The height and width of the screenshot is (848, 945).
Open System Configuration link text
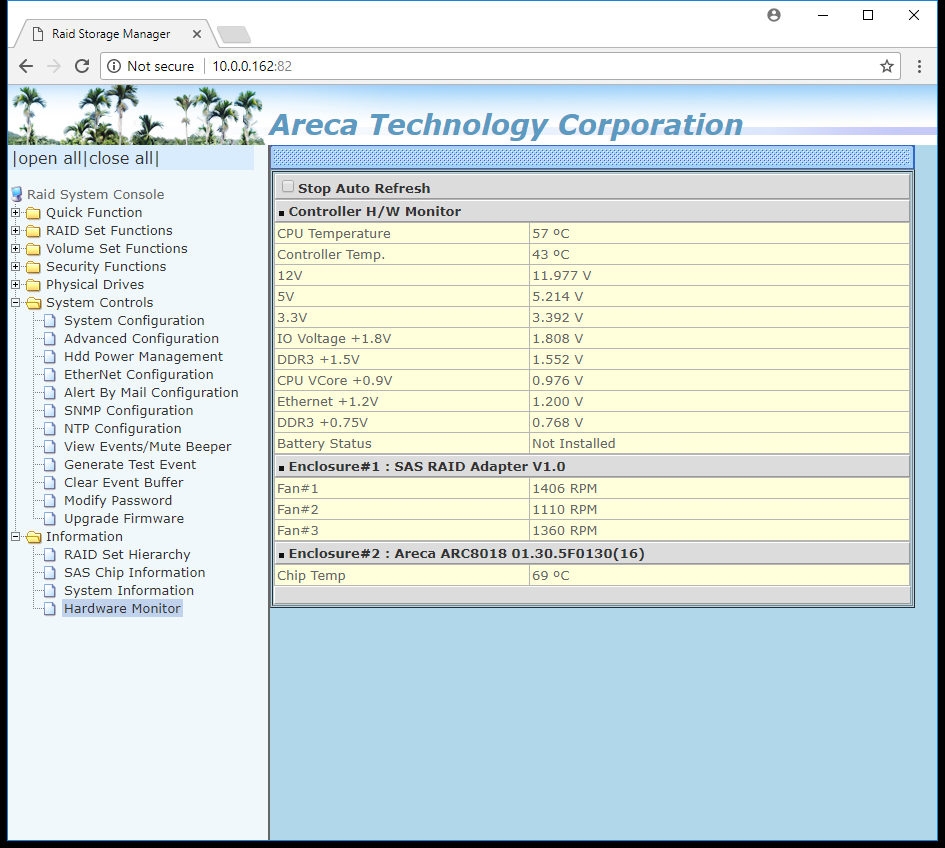(134, 321)
